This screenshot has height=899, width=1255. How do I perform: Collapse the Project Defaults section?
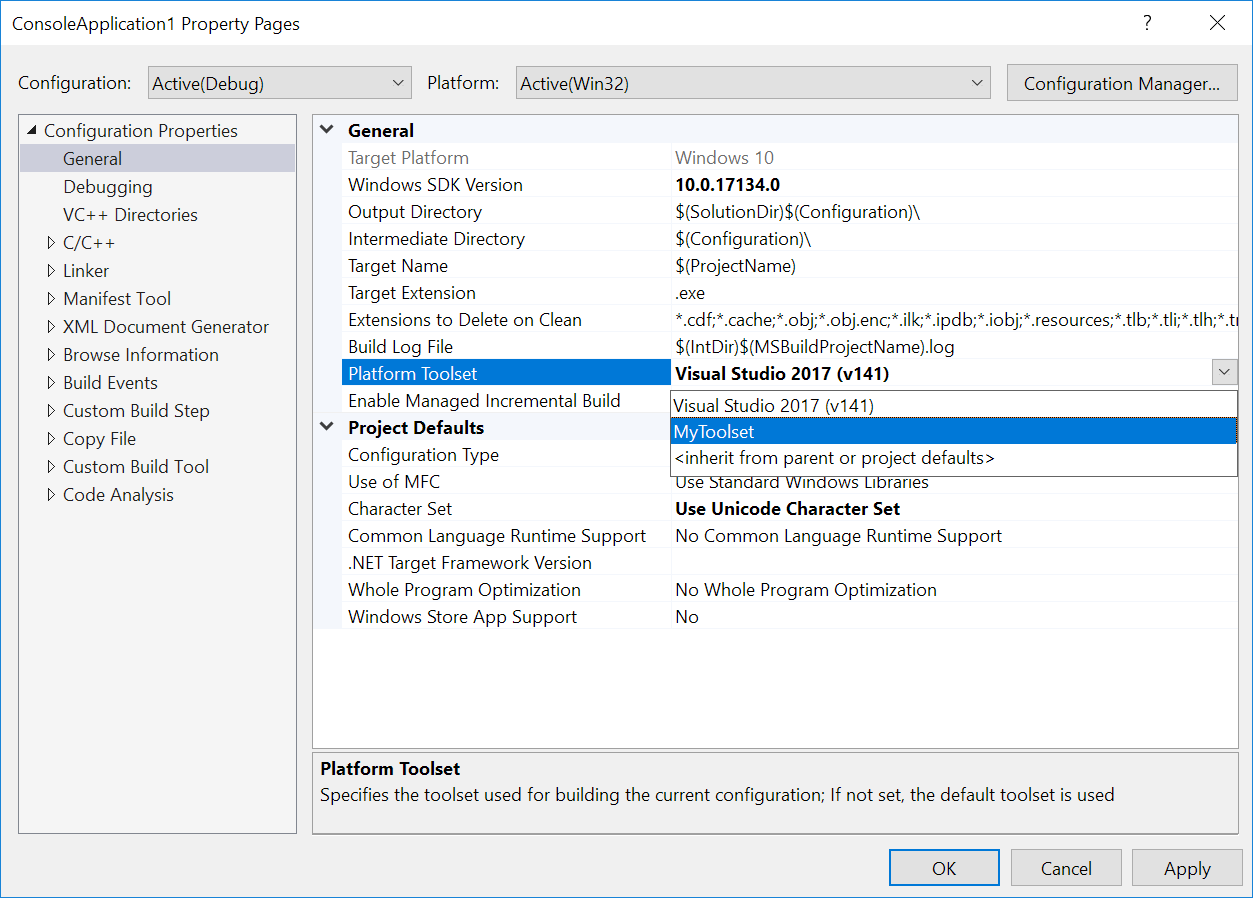point(326,426)
